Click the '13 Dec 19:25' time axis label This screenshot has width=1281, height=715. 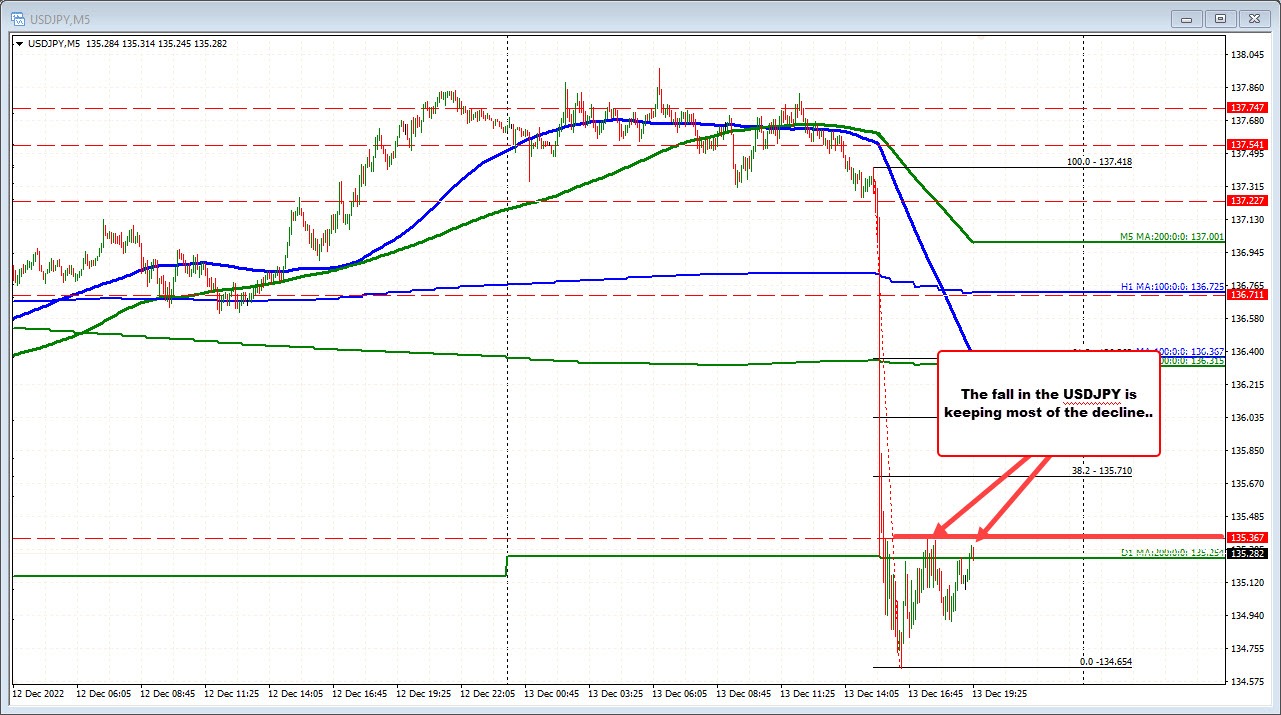(1000, 692)
